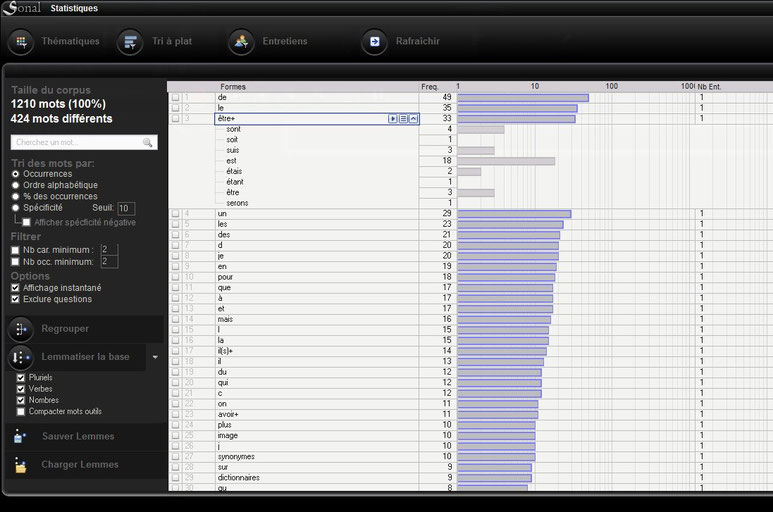Click the search magnifier icon
The width and height of the screenshot is (773, 512).
point(147,142)
